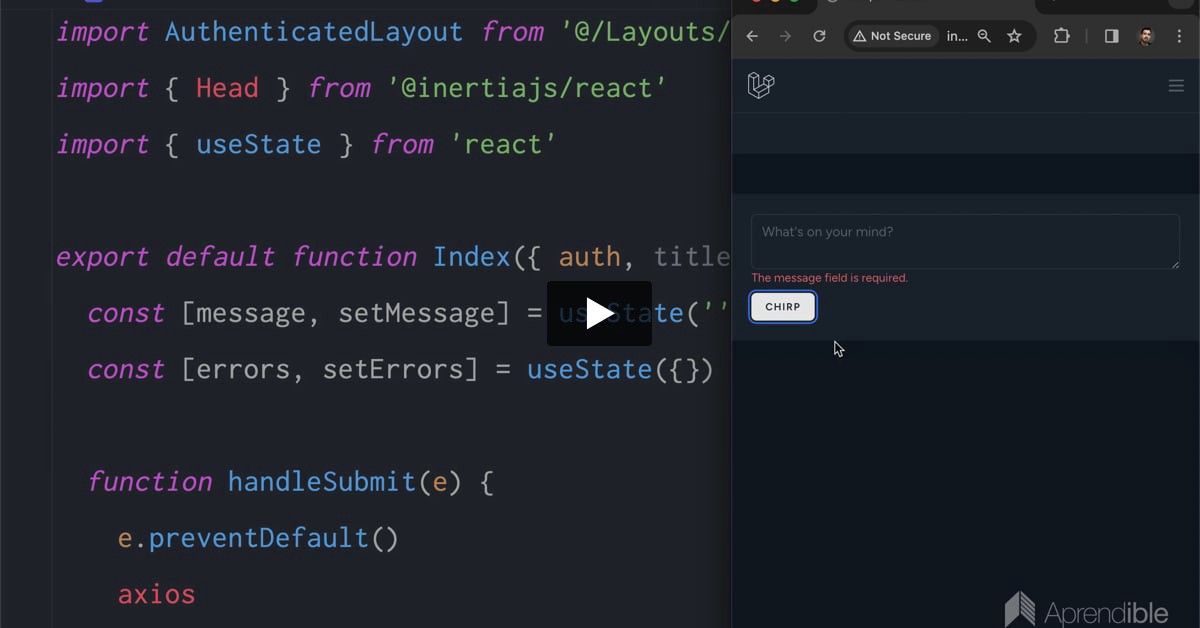Open the Not Secure site info warning
The height and width of the screenshot is (628, 1200).
[x=891, y=36]
